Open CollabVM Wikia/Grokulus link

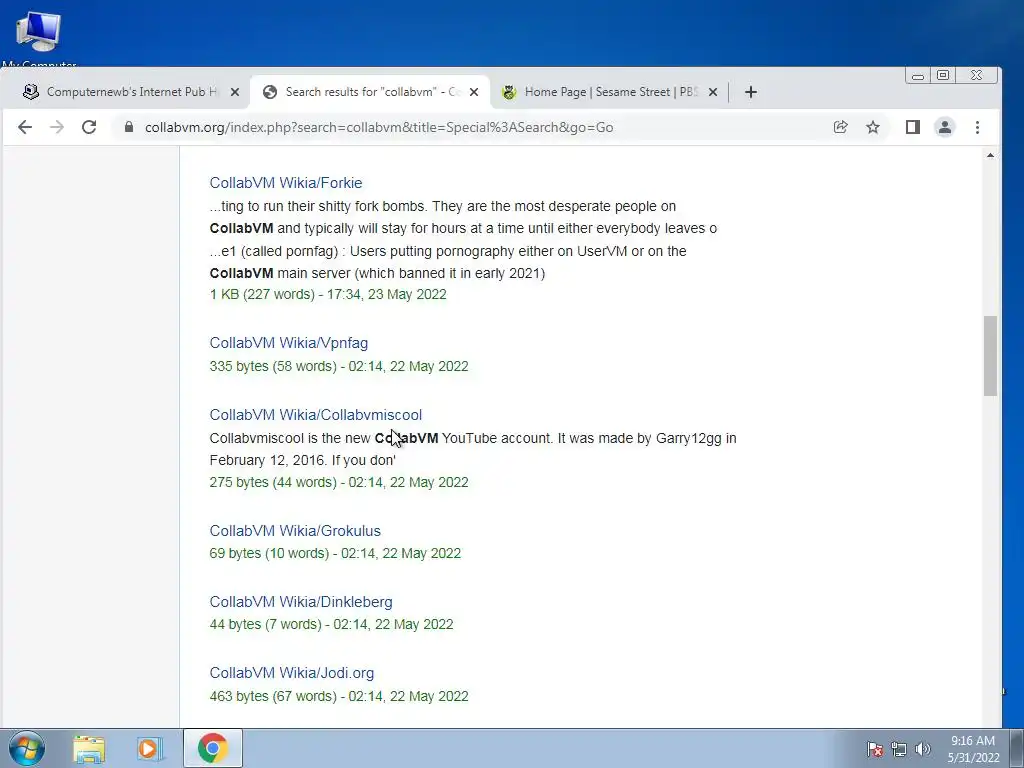point(295,531)
